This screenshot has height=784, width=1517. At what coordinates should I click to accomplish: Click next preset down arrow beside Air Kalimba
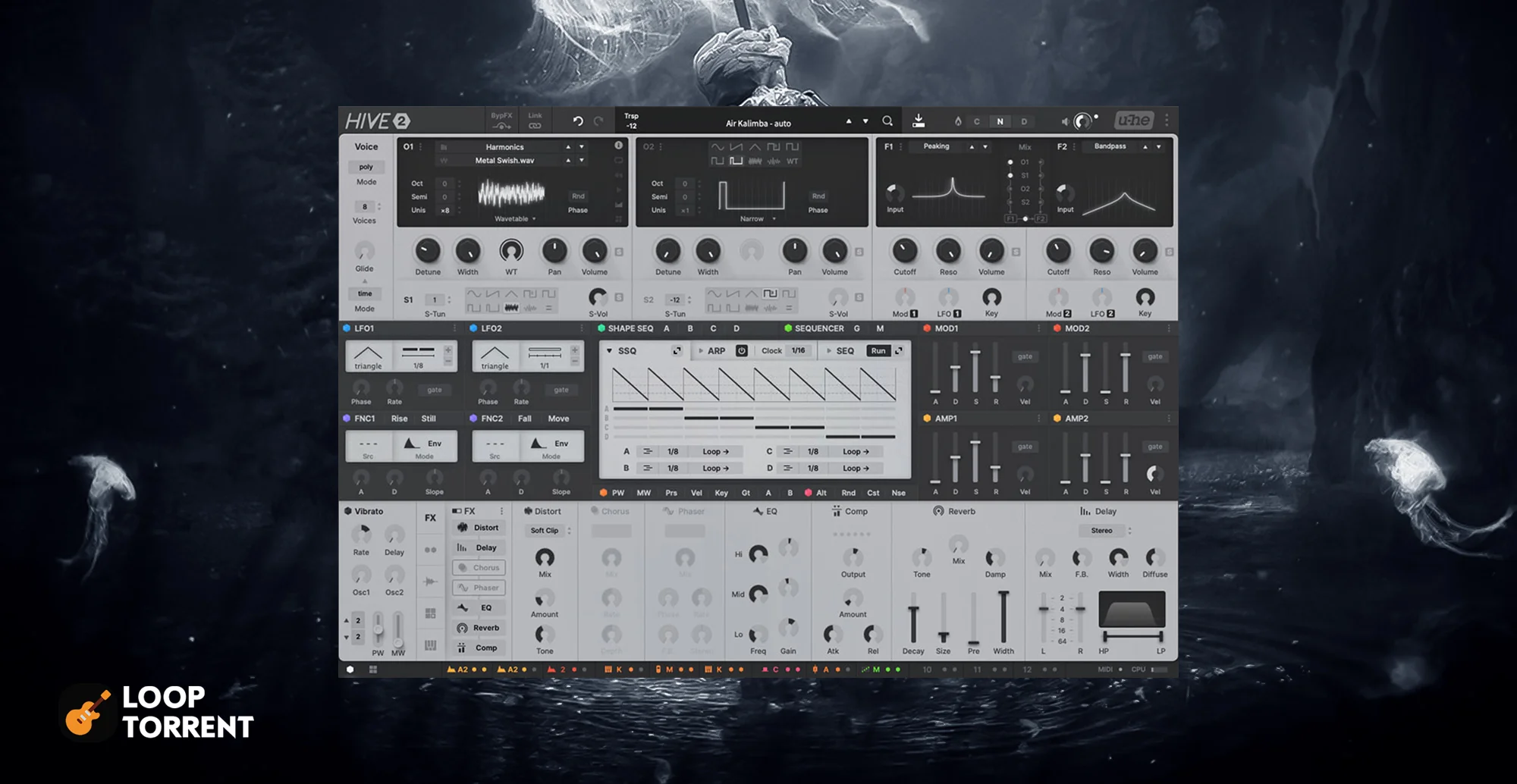coord(865,121)
